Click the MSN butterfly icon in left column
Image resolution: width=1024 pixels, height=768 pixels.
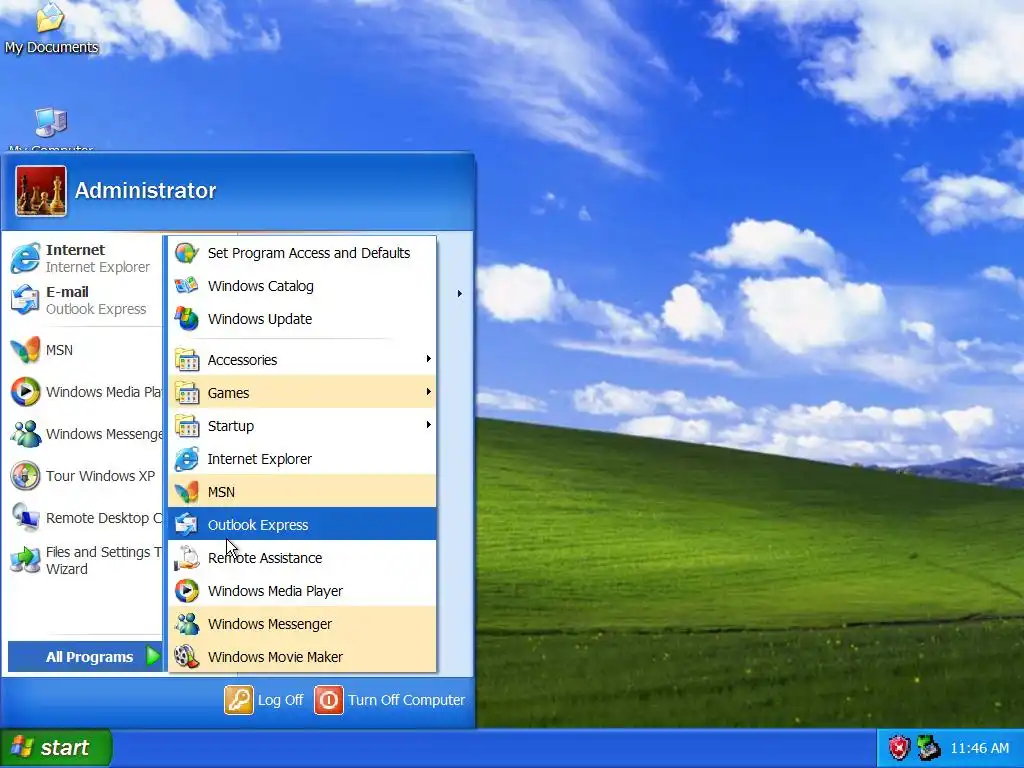(25, 350)
